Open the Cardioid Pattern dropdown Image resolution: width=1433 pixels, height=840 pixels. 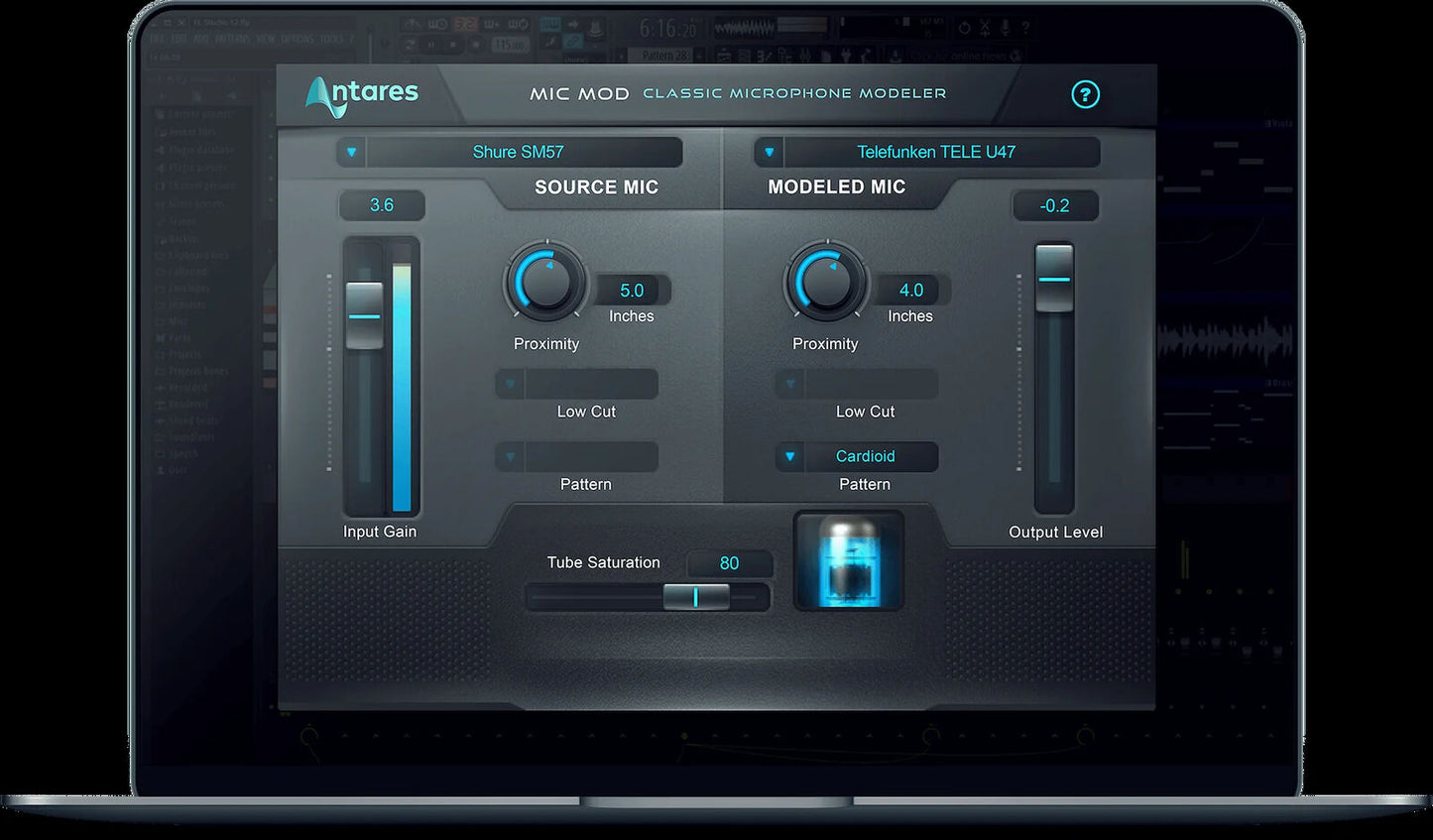point(855,456)
